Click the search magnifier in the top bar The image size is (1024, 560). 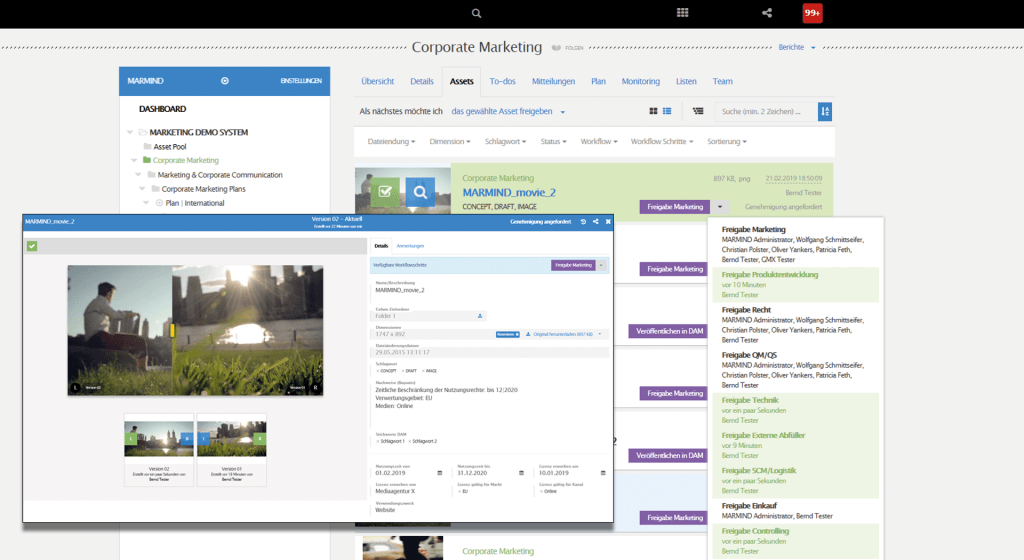pos(477,13)
